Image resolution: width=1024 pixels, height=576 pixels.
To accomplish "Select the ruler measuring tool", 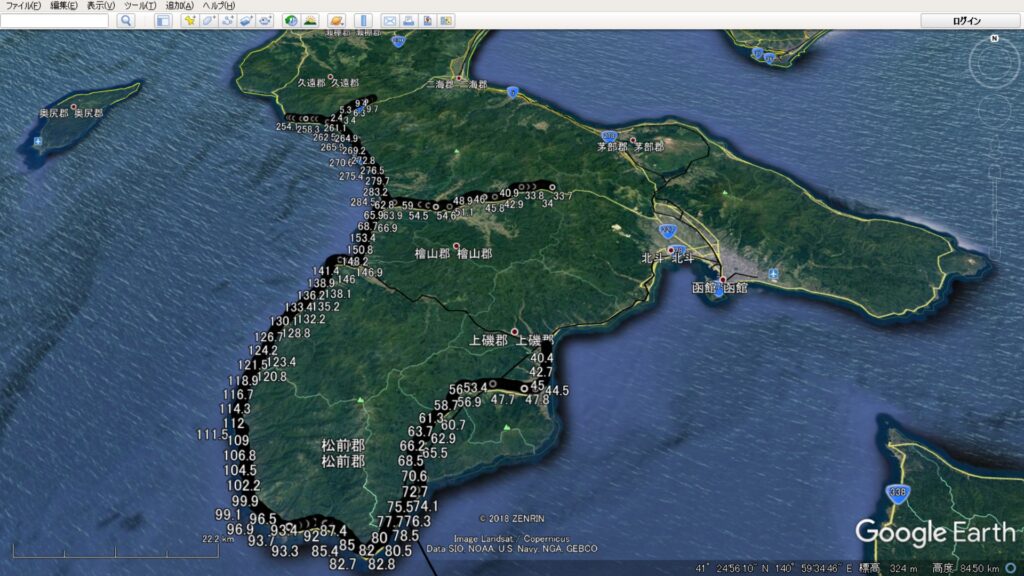I will tap(363, 20).
